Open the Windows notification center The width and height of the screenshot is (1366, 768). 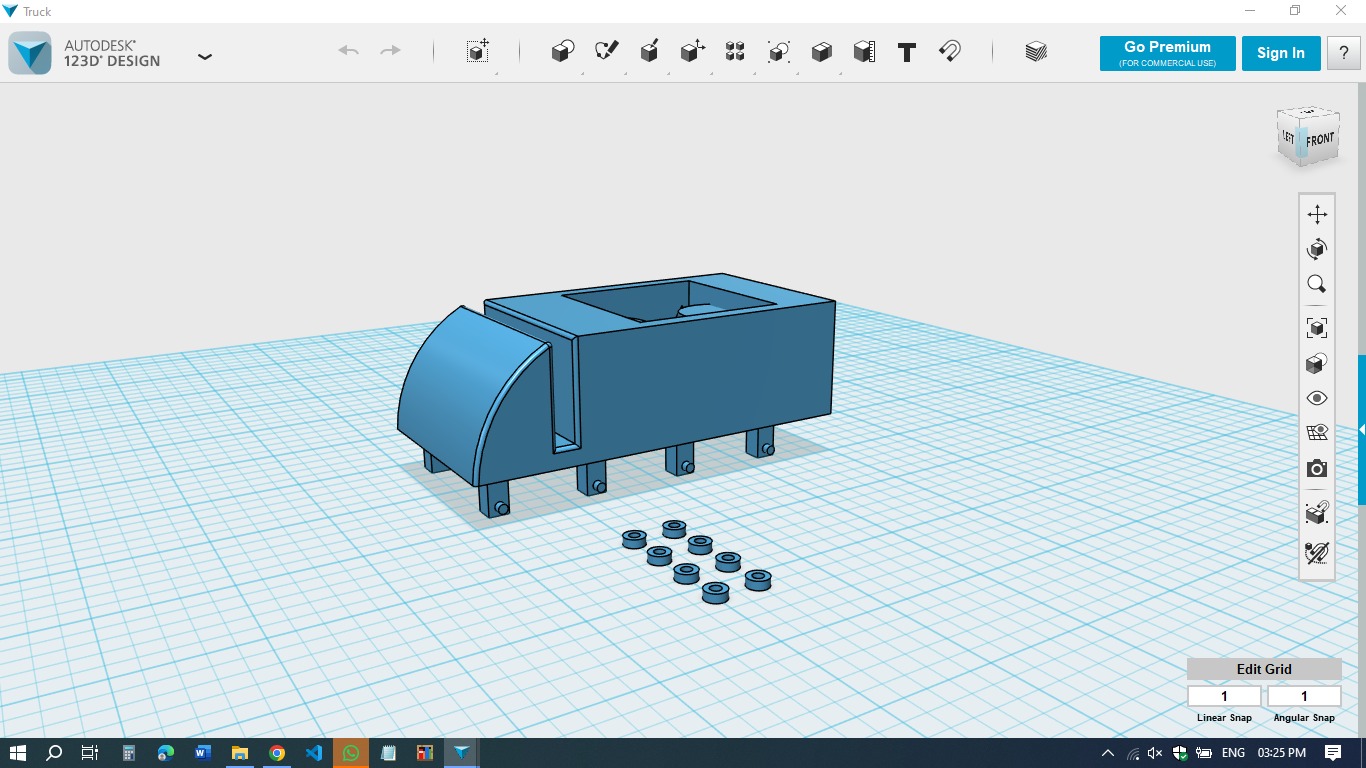coord(1333,752)
